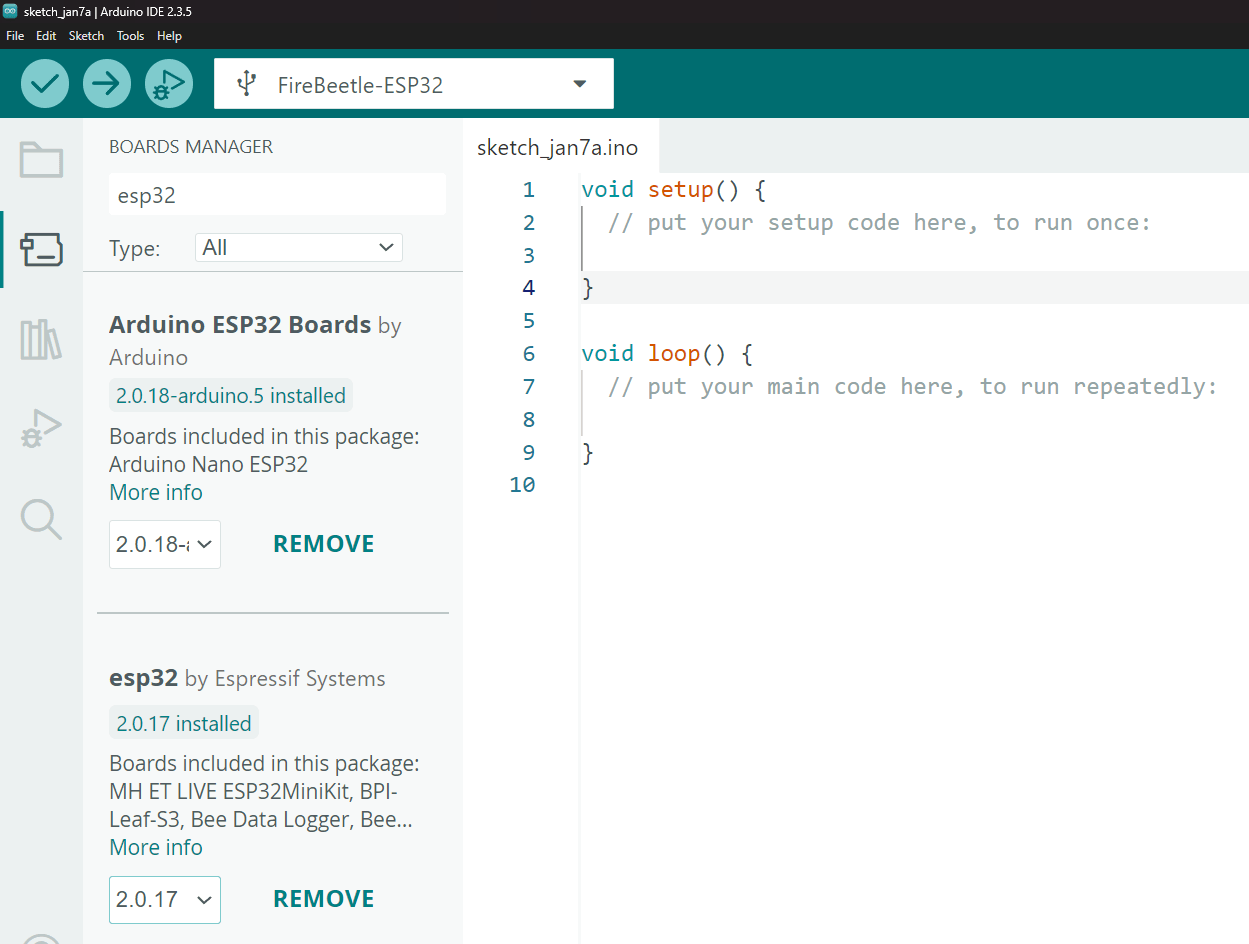Open the Sketch menu
The image size is (1249, 944).
86,36
